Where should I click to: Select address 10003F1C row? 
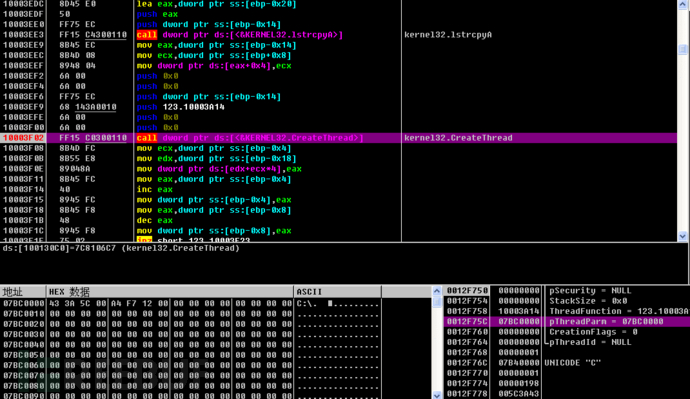(x=23, y=231)
